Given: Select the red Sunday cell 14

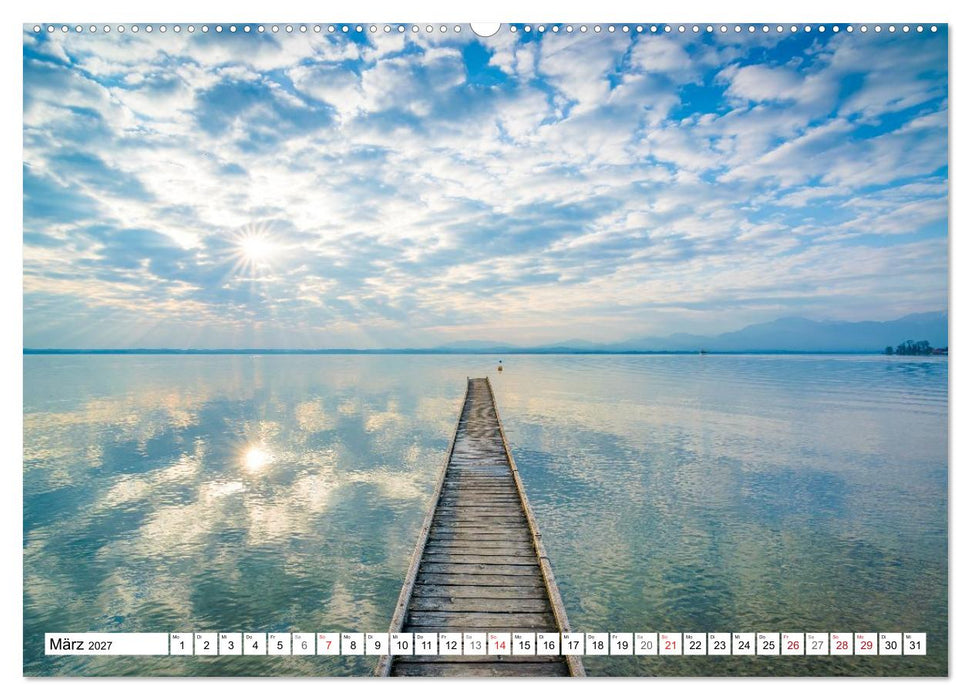Looking at the screenshot, I should click(499, 644).
